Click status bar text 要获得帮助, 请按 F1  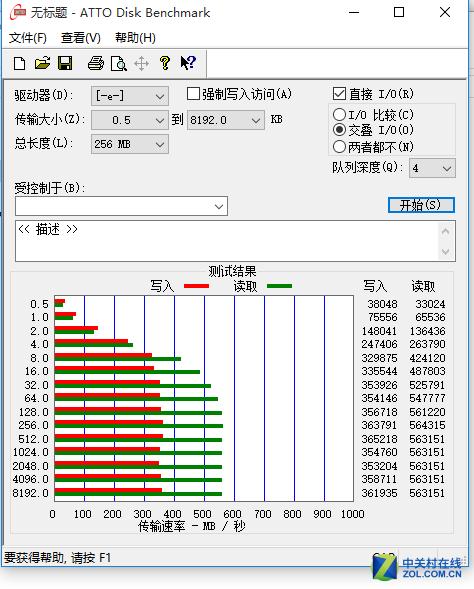pyautogui.click(x=57, y=558)
